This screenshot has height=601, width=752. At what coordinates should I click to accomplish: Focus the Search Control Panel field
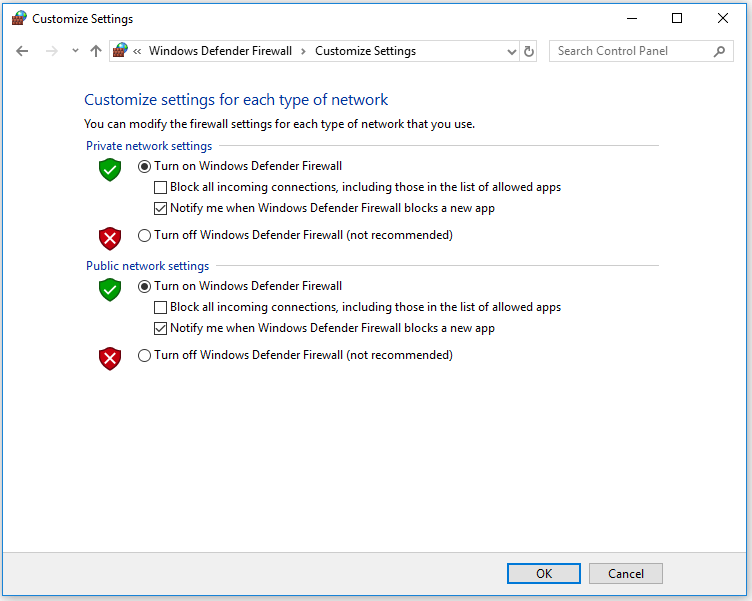coord(641,51)
